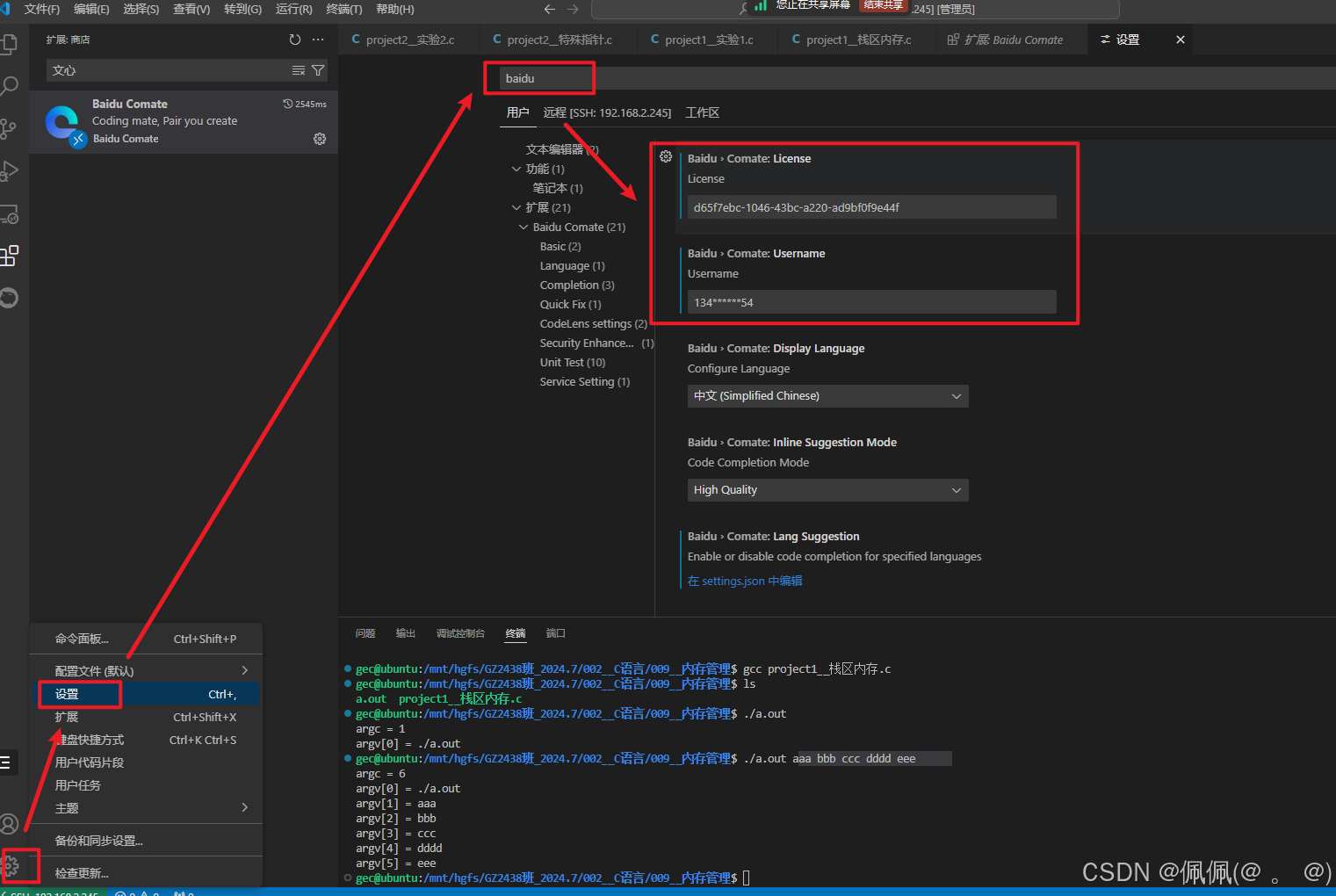This screenshot has width=1336, height=896.
Task: Select 远程 SSH settings scope tab
Action: (607, 112)
